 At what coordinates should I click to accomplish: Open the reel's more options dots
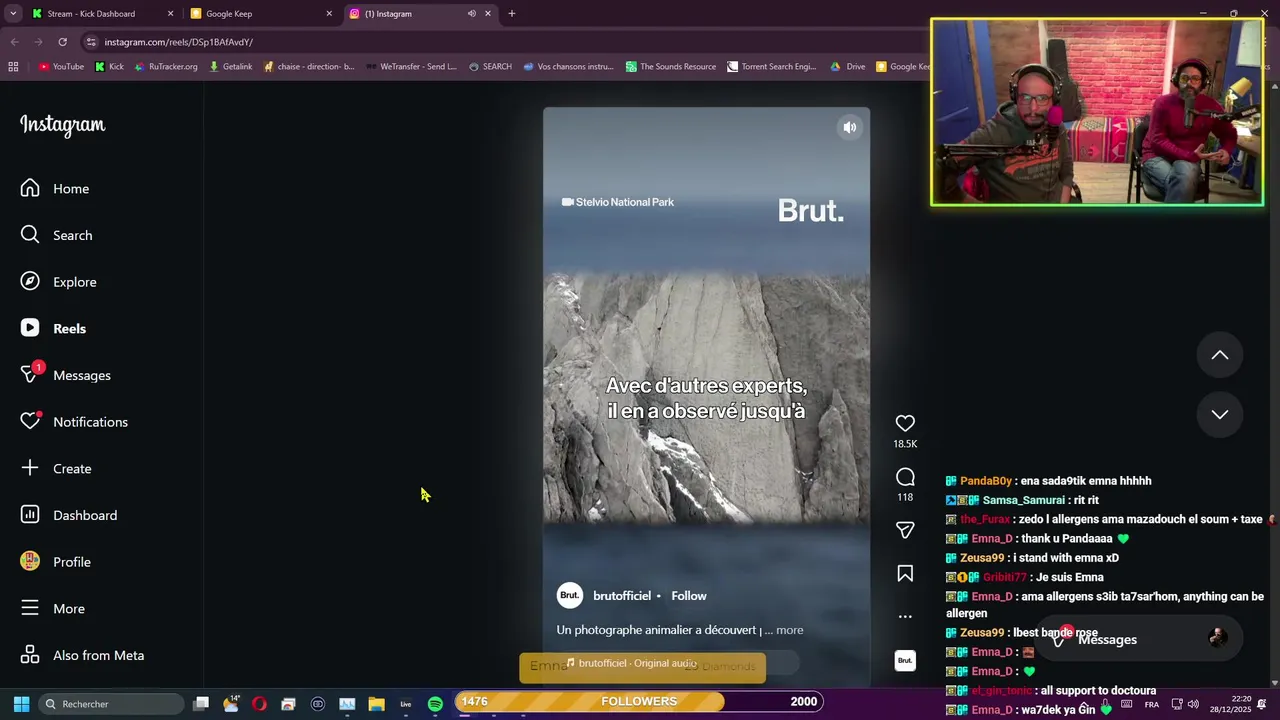pyautogui.click(x=905, y=616)
